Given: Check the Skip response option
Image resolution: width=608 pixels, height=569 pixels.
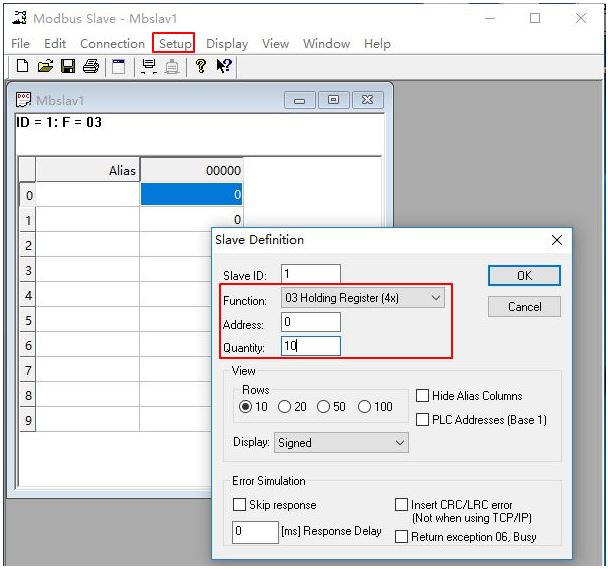Looking at the screenshot, I should click(239, 505).
